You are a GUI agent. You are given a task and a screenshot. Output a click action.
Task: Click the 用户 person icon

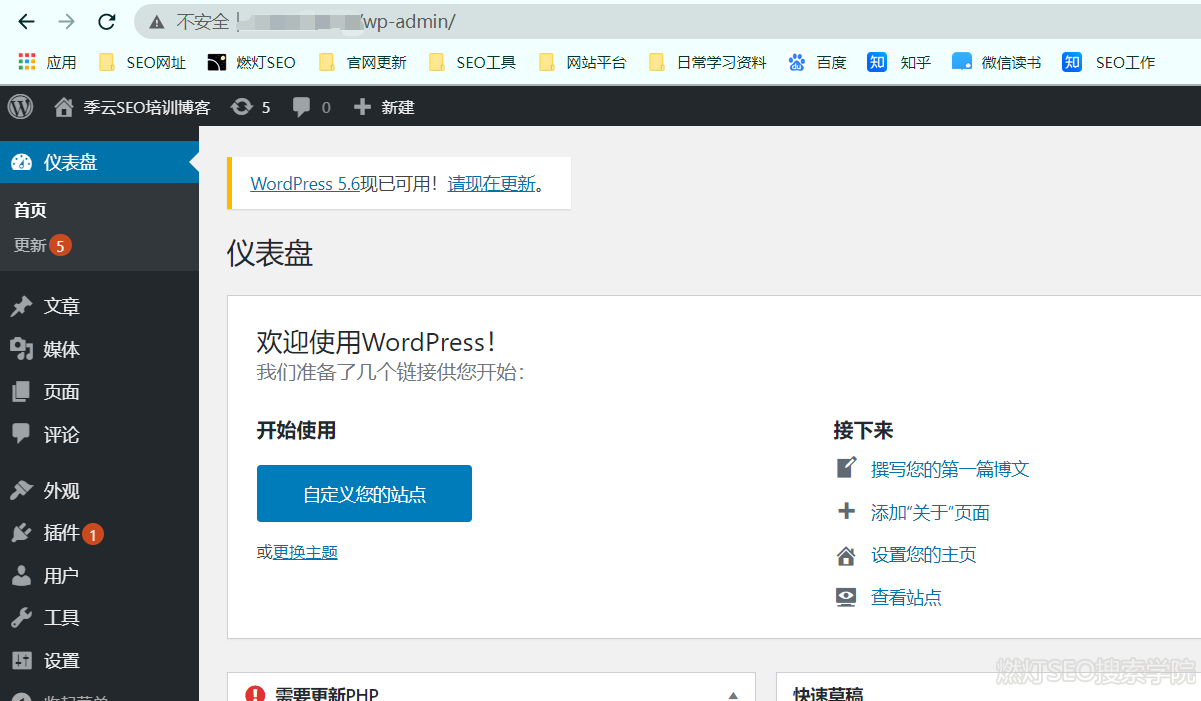tap(21, 576)
